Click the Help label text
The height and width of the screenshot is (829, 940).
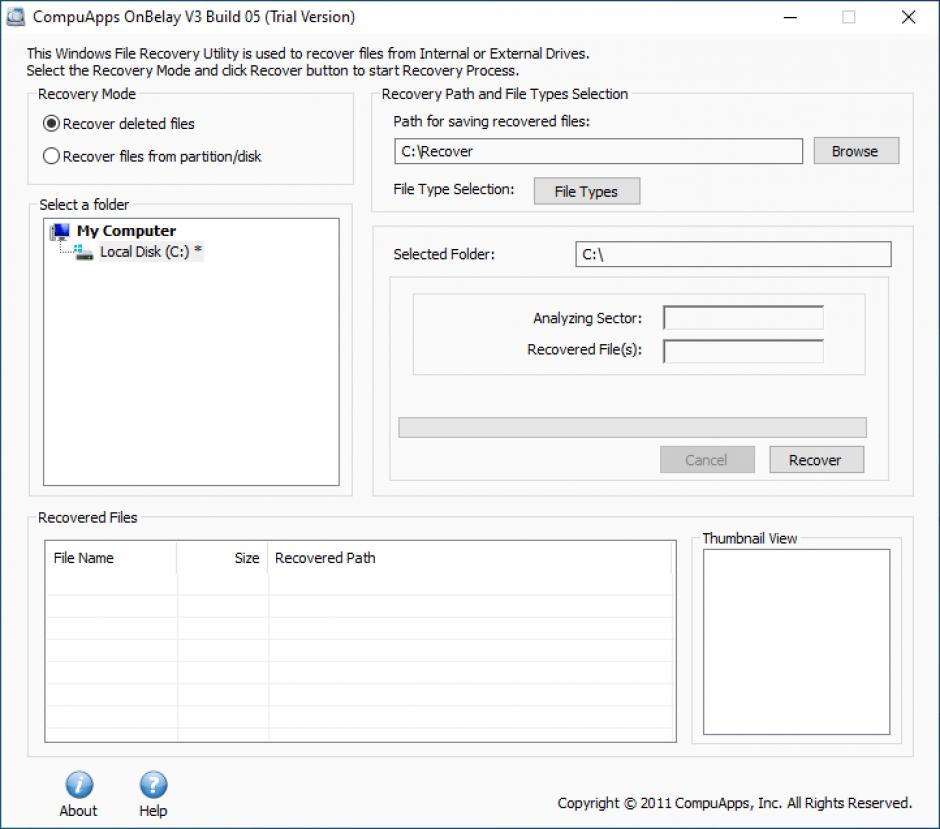(153, 811)
